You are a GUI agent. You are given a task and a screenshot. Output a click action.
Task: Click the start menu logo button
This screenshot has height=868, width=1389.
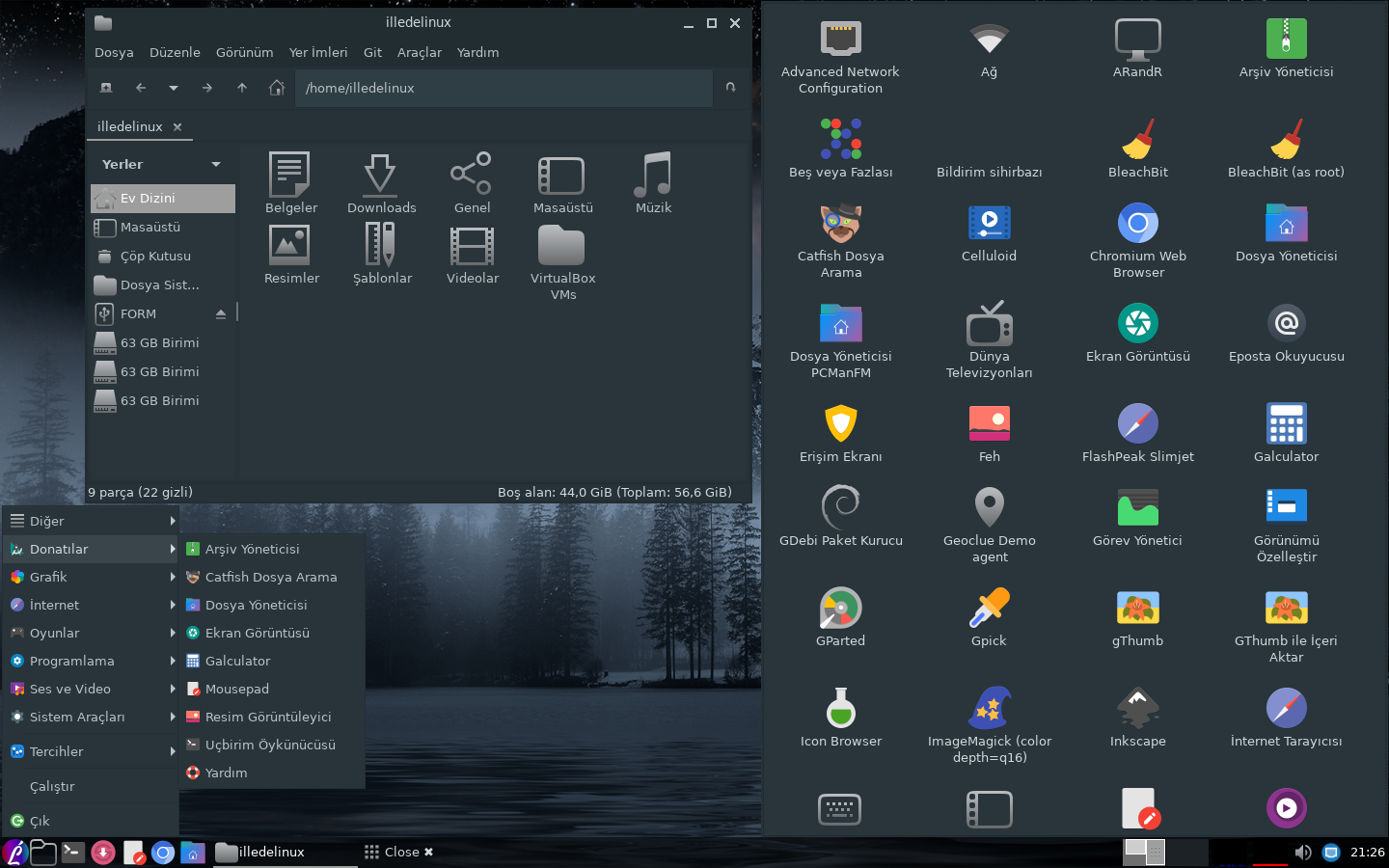pyautogui.click(x=14, y=853)
